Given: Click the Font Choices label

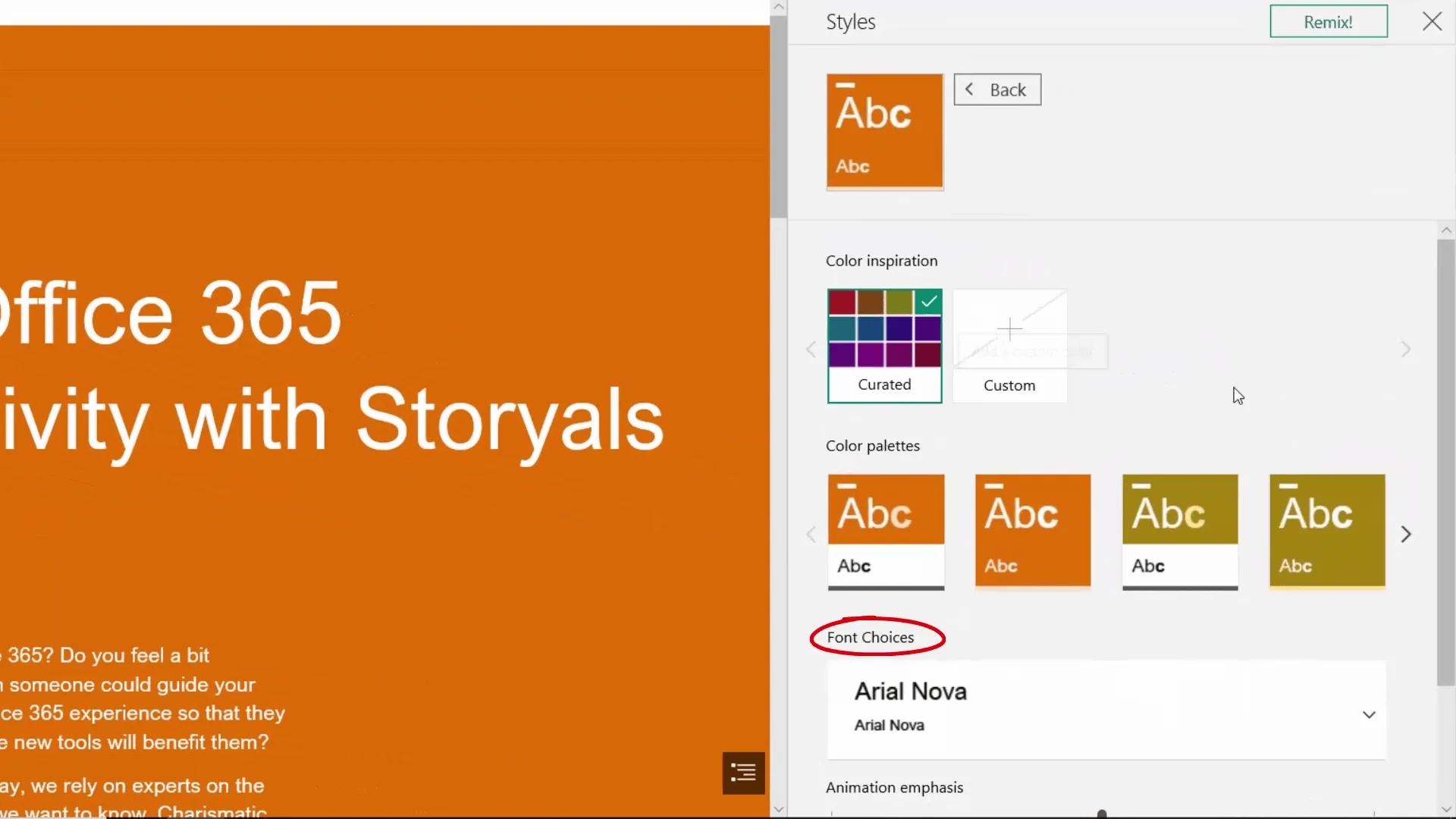Looking at the screenshot, I should 871,638.
